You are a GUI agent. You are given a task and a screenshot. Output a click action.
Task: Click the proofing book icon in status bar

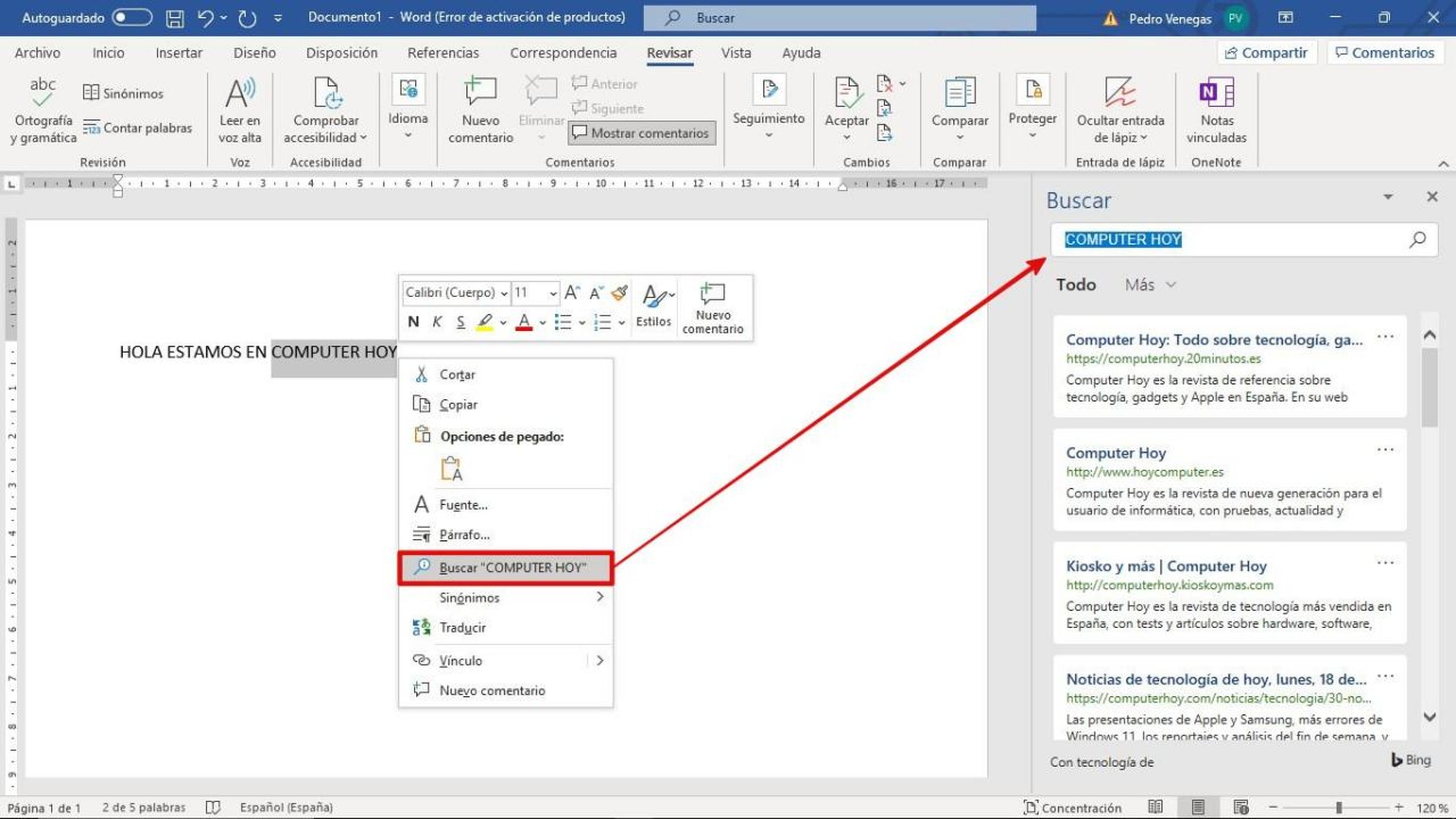click(212, 807)
